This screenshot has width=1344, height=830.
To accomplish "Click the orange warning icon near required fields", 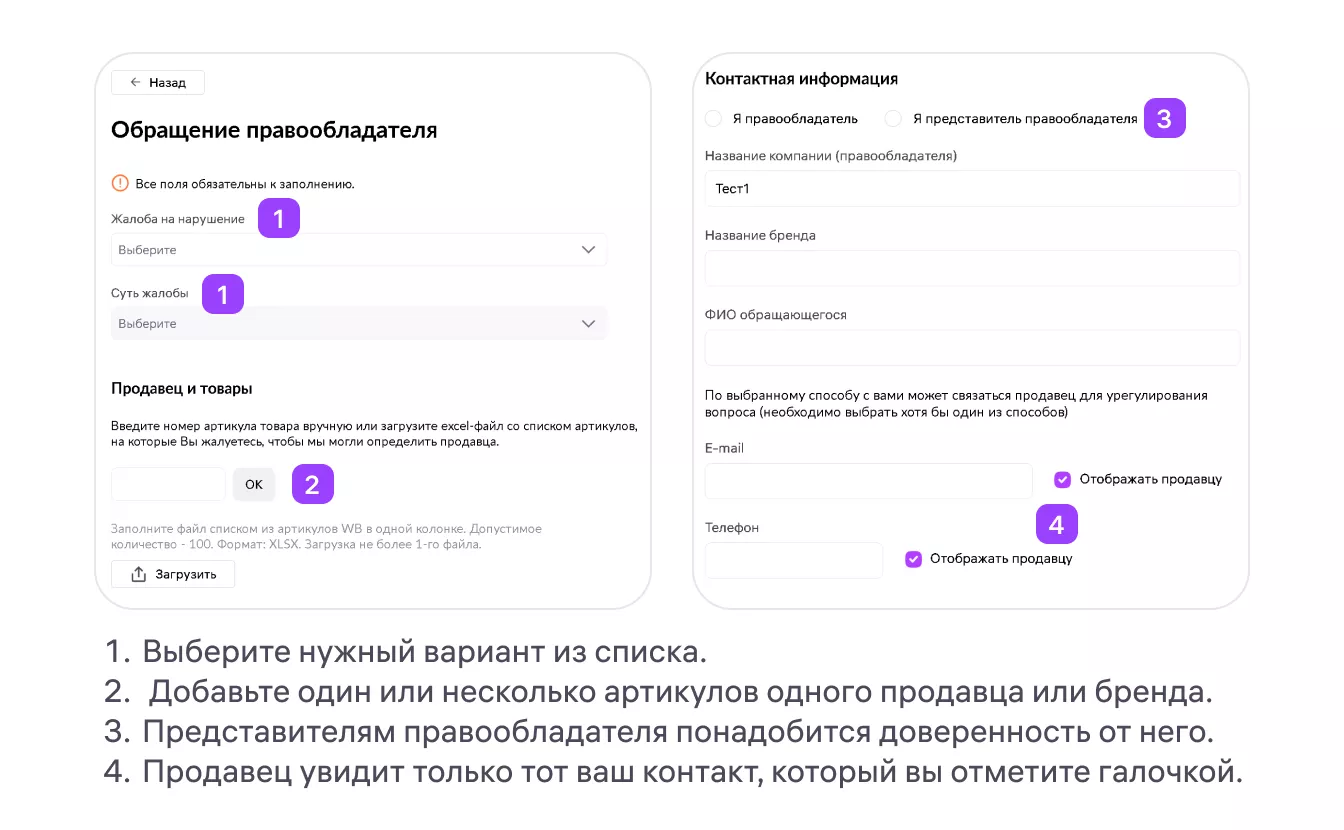I will pos(120,183).
